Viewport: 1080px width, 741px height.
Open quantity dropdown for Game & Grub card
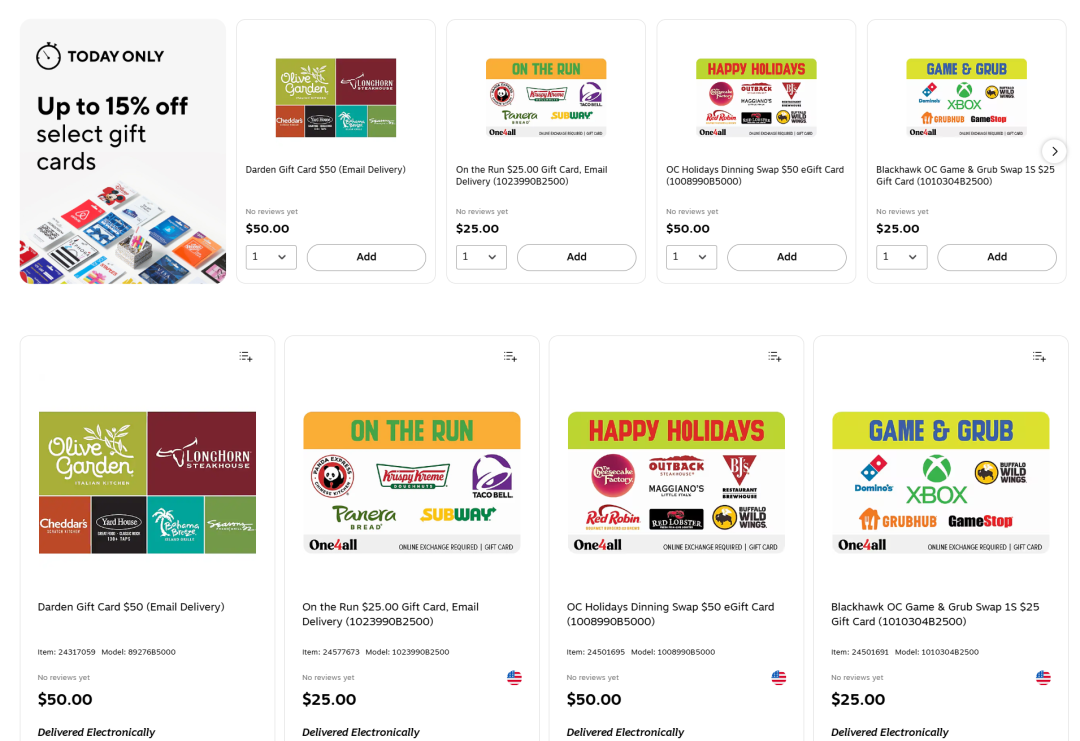click(902, 257)
